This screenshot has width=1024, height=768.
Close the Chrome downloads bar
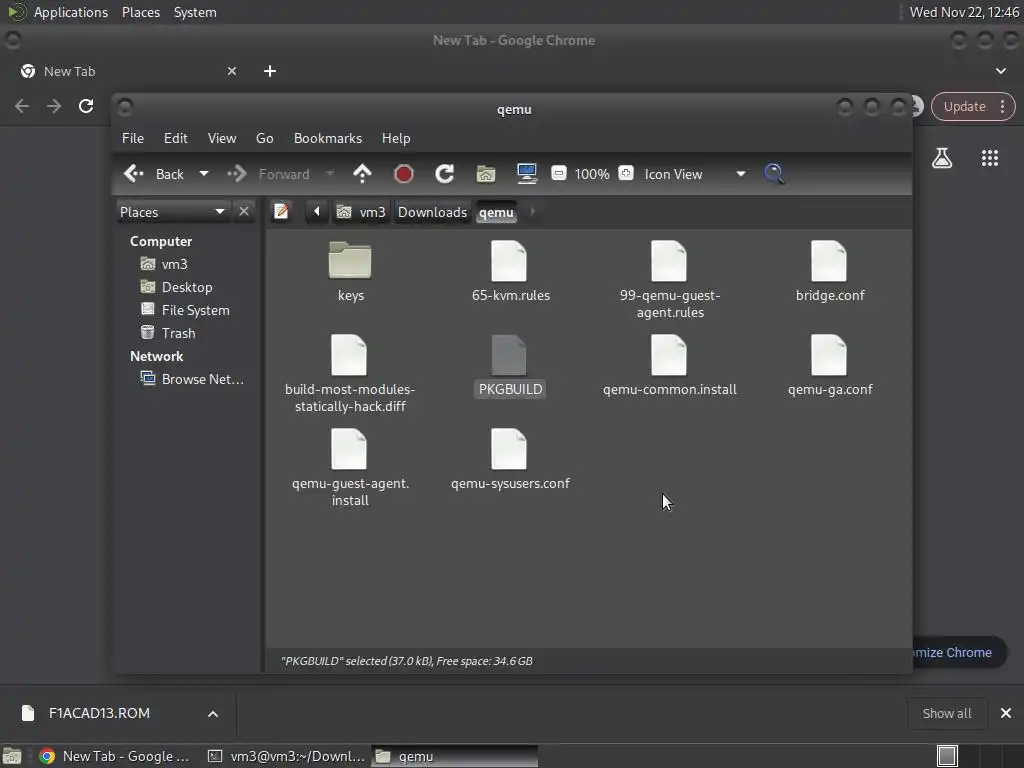point(1006,714)
